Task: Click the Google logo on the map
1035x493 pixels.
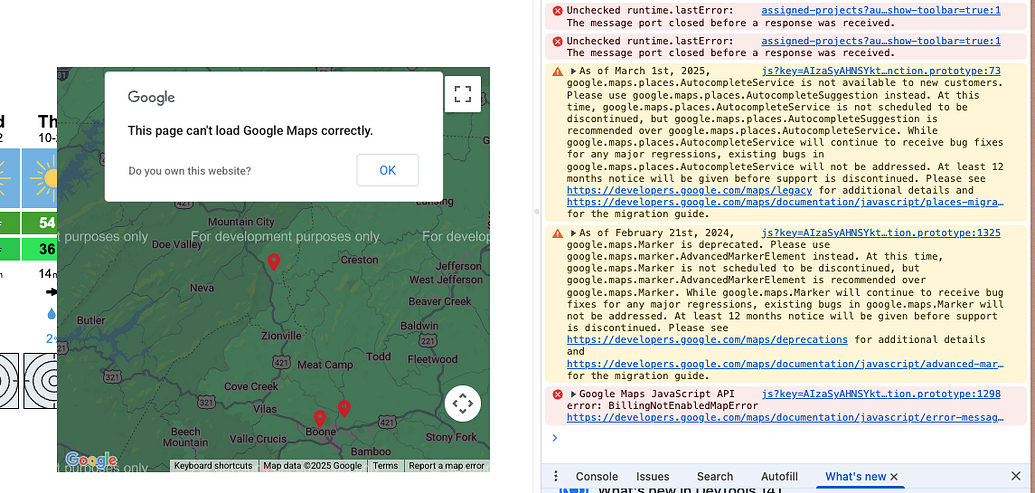Action: click(91, 460)
